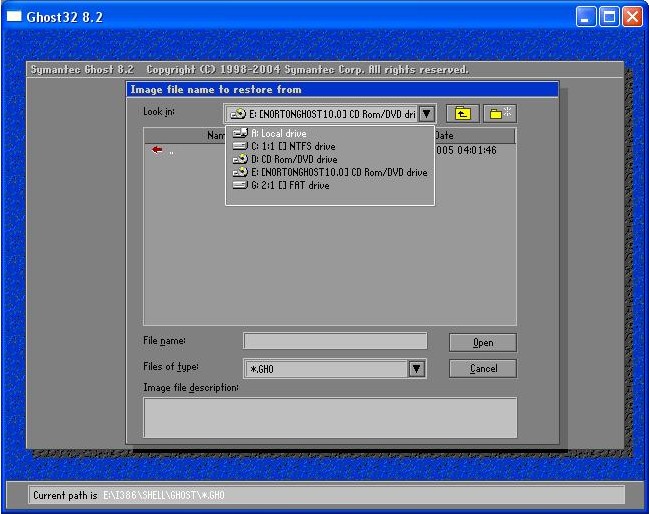This screenshot has height=514, width=649.
Task: Click the Look in drive combo box
Action: (330, 113)
